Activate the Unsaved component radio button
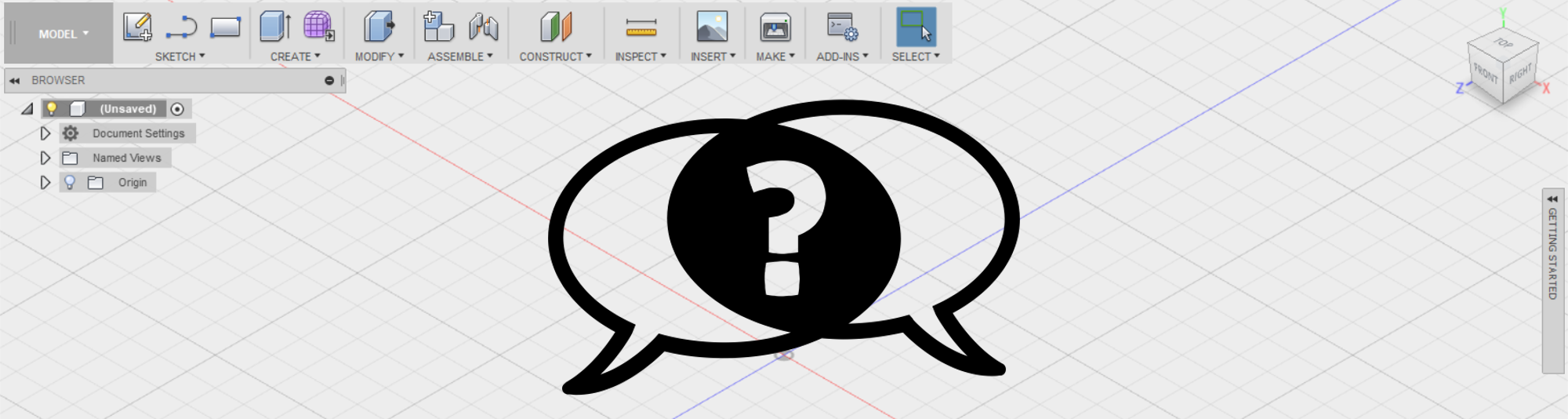 (x=177, y=109)
